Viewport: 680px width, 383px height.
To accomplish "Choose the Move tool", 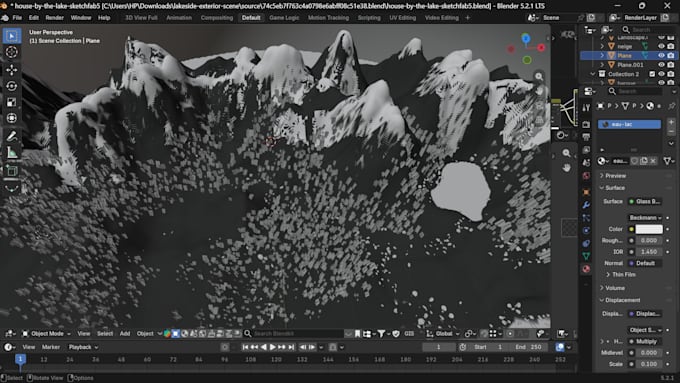I will click(x=12, y=70).
